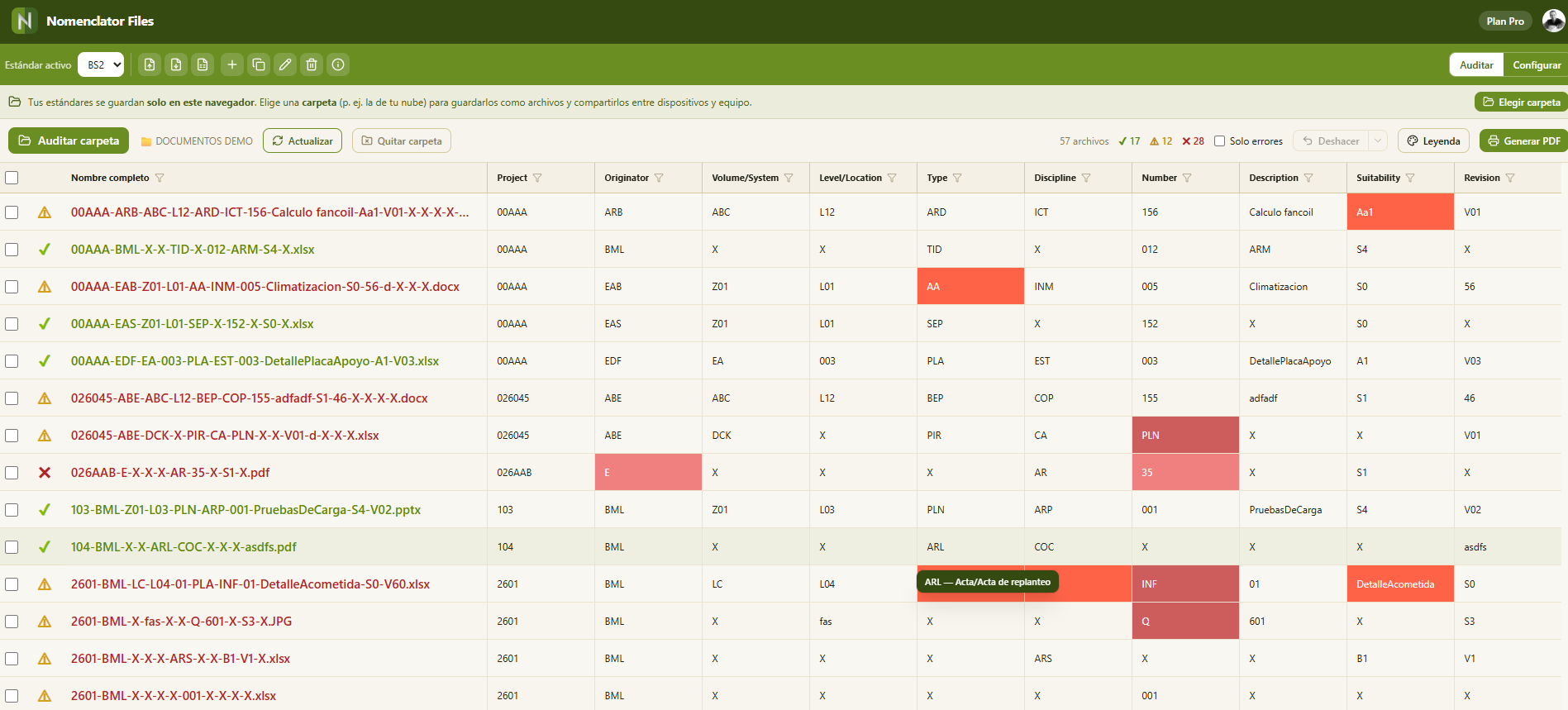Check the row for 026AAB-E-X-X-X-AR-35-X-S1-X.pdf
Screen dimensions: 1568x710
(x=12, y=473)
